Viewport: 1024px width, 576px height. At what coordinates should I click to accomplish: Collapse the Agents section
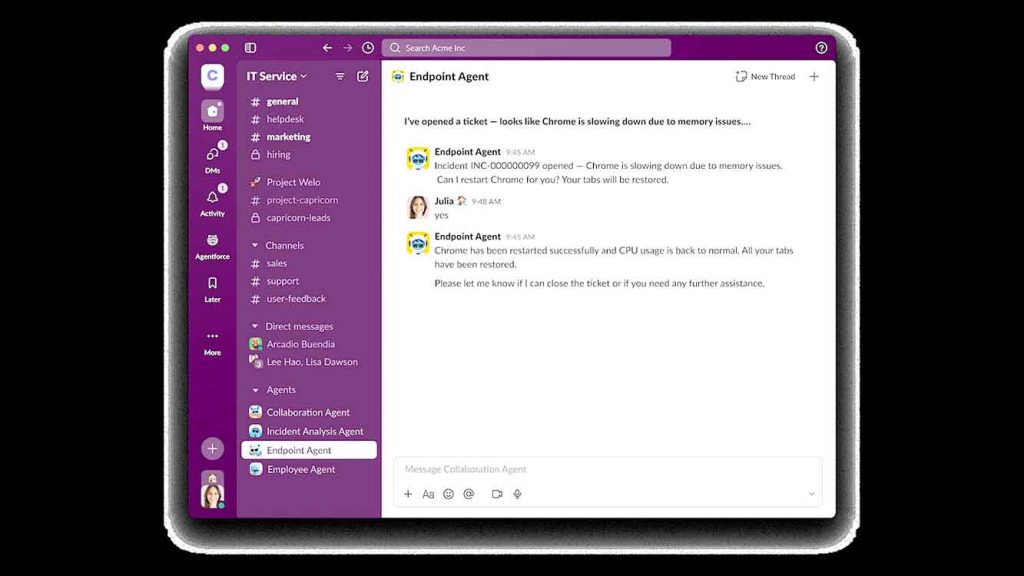(x=255, y=390)
